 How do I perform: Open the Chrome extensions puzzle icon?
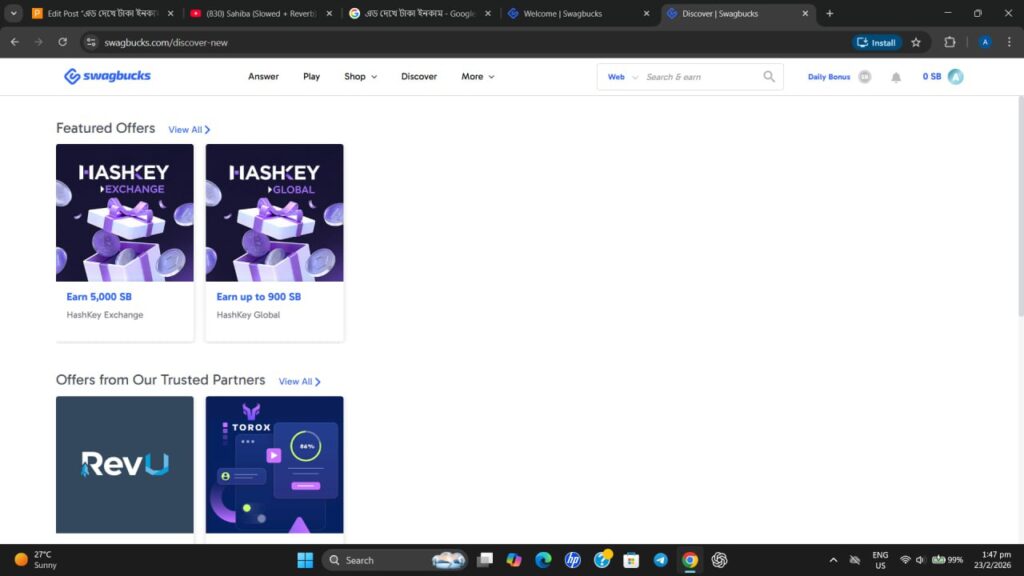click(950, 42)
